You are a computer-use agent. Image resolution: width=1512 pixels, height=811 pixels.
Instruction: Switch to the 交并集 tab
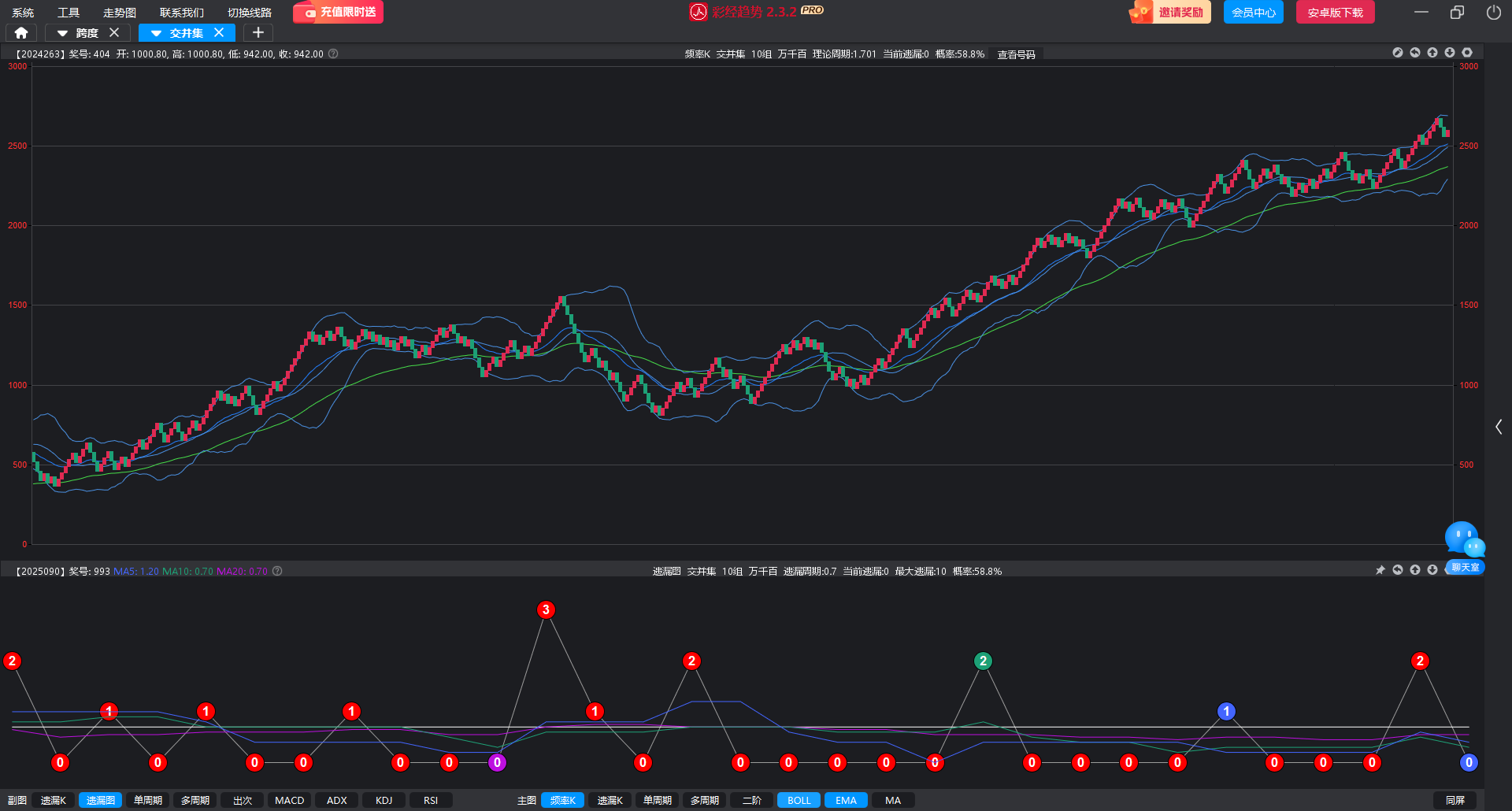[187, 33]
